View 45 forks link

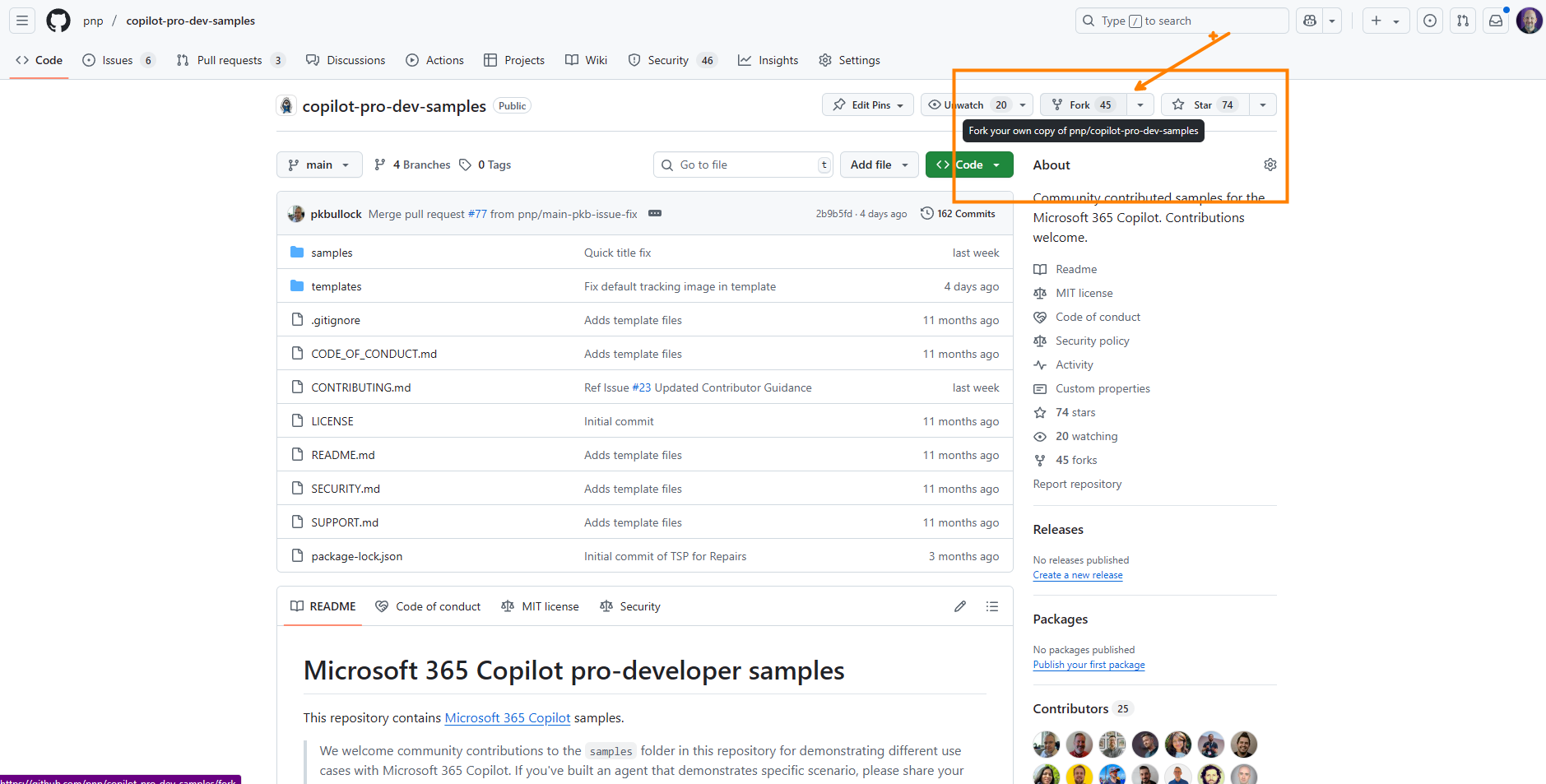[1076, 460]
